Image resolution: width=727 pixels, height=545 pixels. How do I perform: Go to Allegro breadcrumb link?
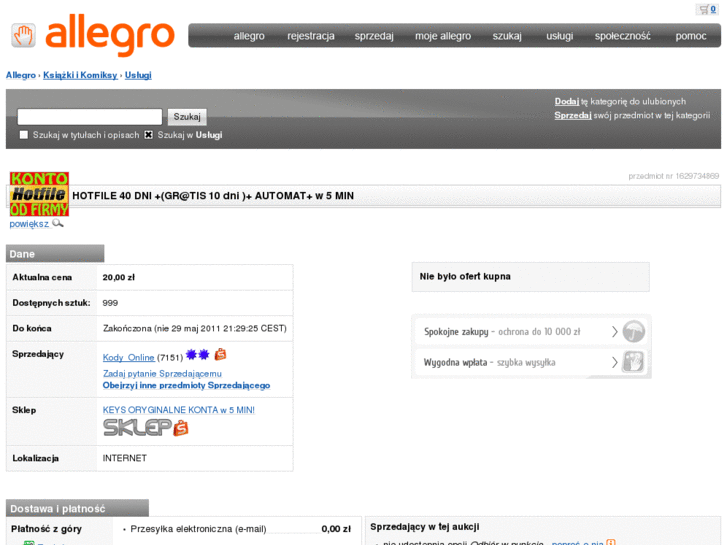tap(21, 75)
